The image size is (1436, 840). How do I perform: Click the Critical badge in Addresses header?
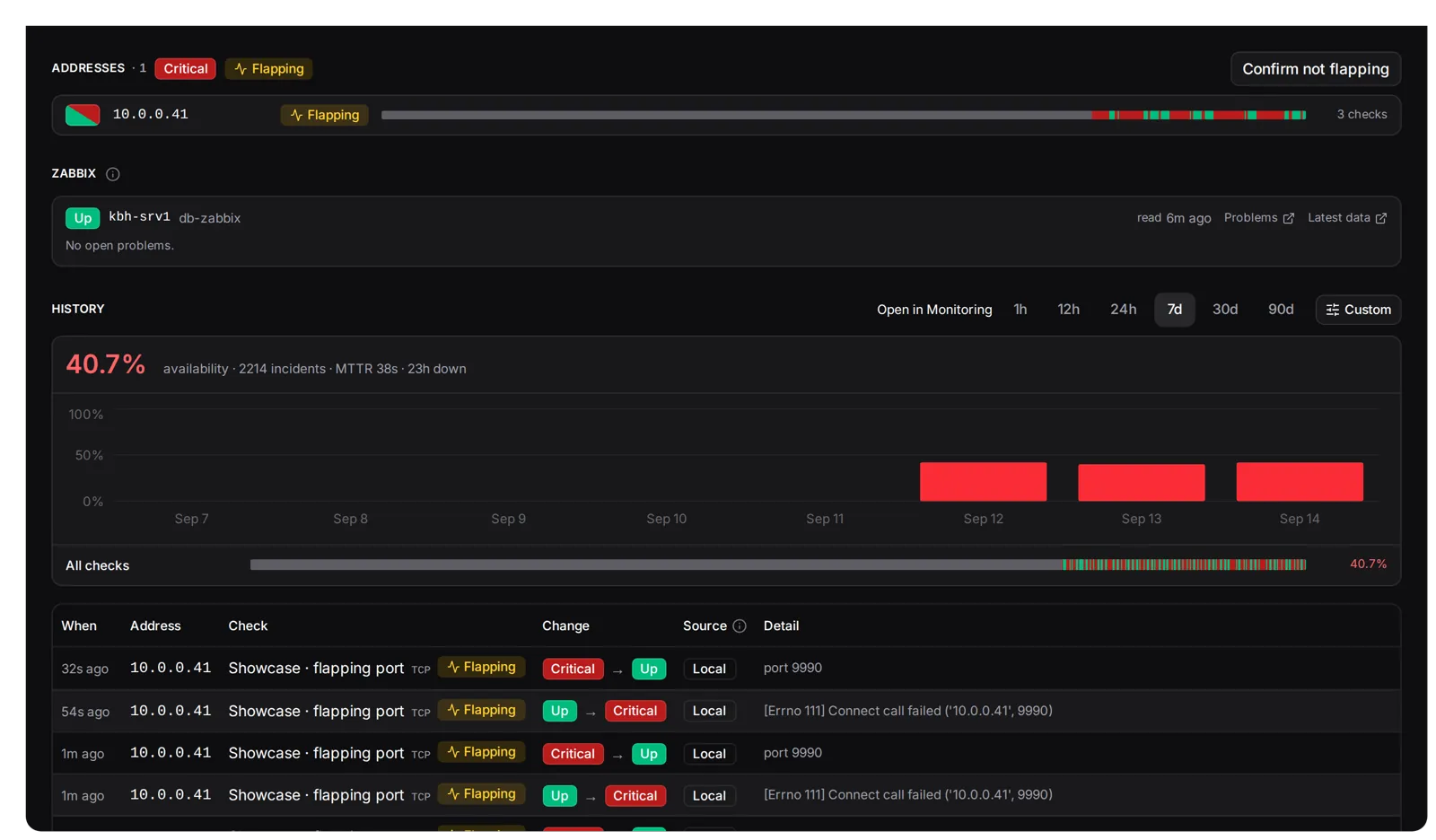pos(185,69)
